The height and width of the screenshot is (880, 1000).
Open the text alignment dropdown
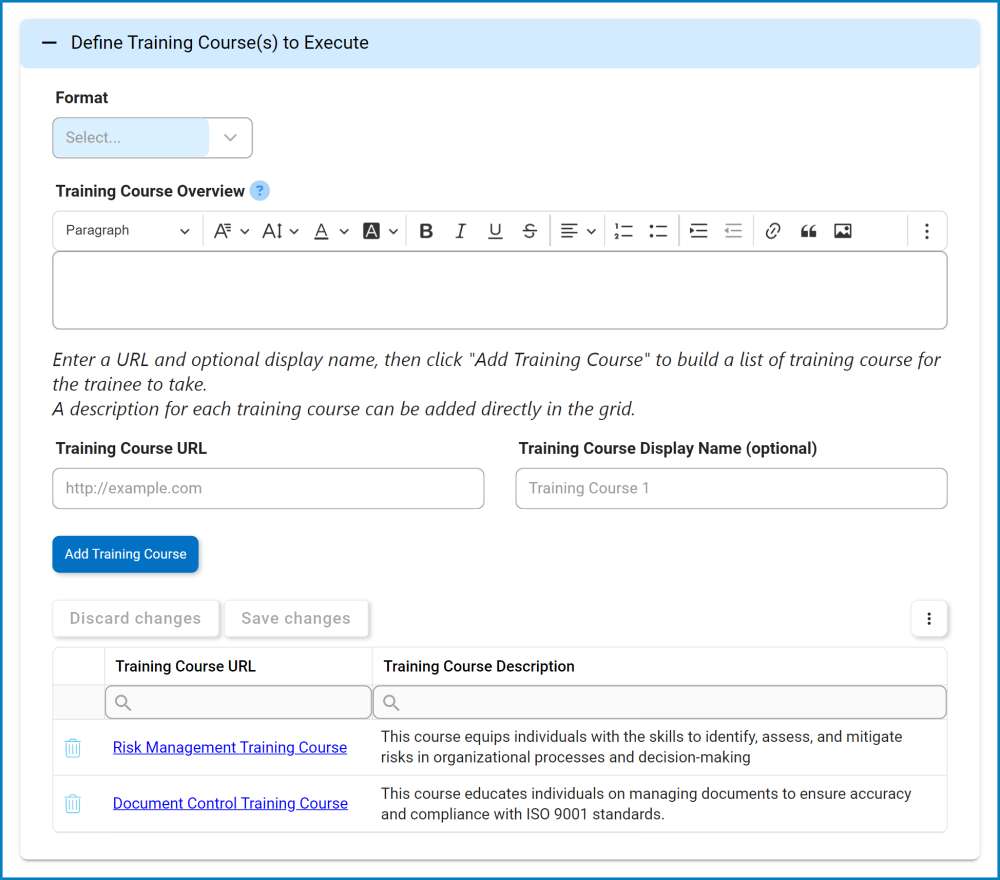[578, 230]
